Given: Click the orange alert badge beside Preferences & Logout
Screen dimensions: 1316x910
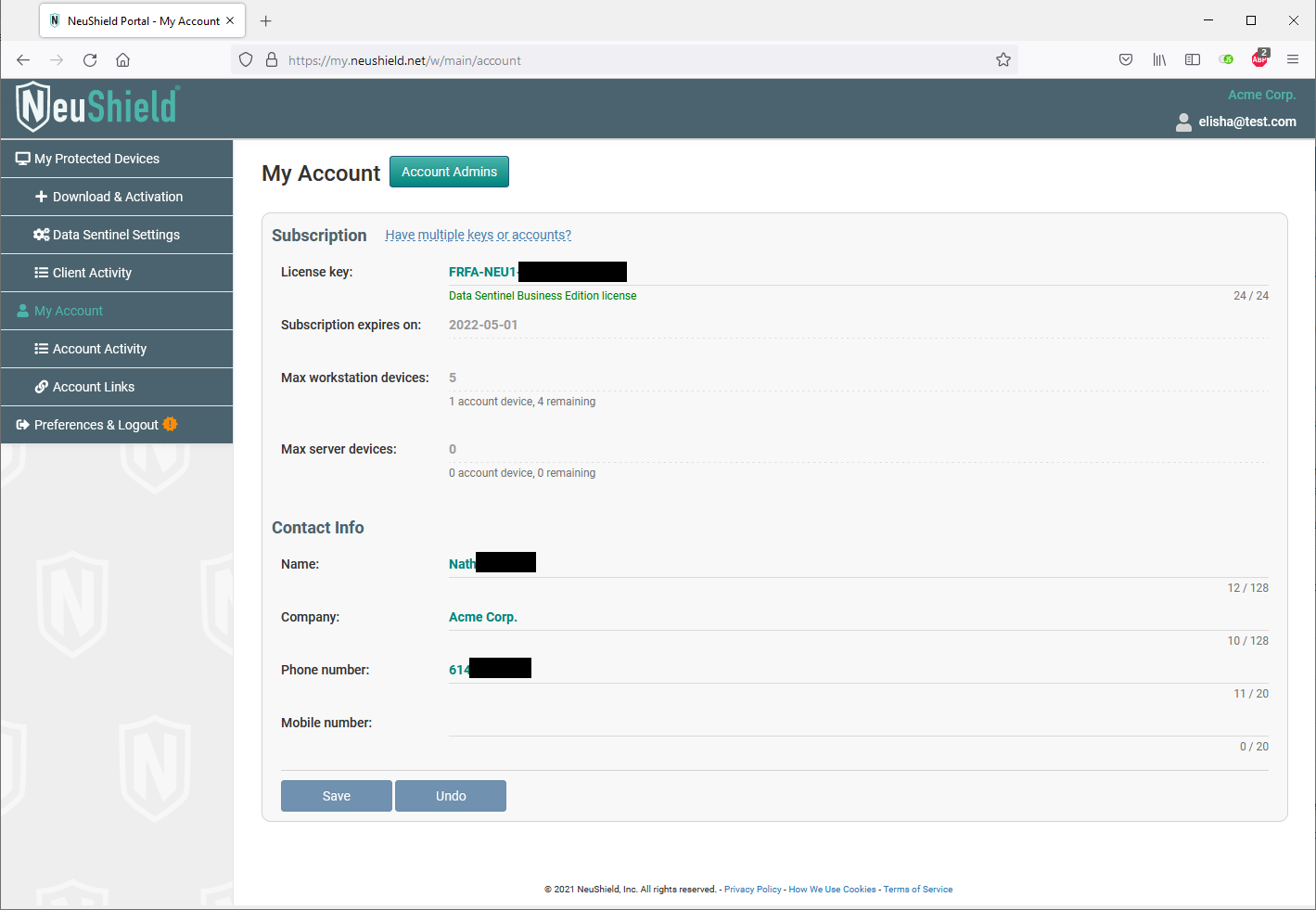Looking at the screenshot, I should coord(170,424).
